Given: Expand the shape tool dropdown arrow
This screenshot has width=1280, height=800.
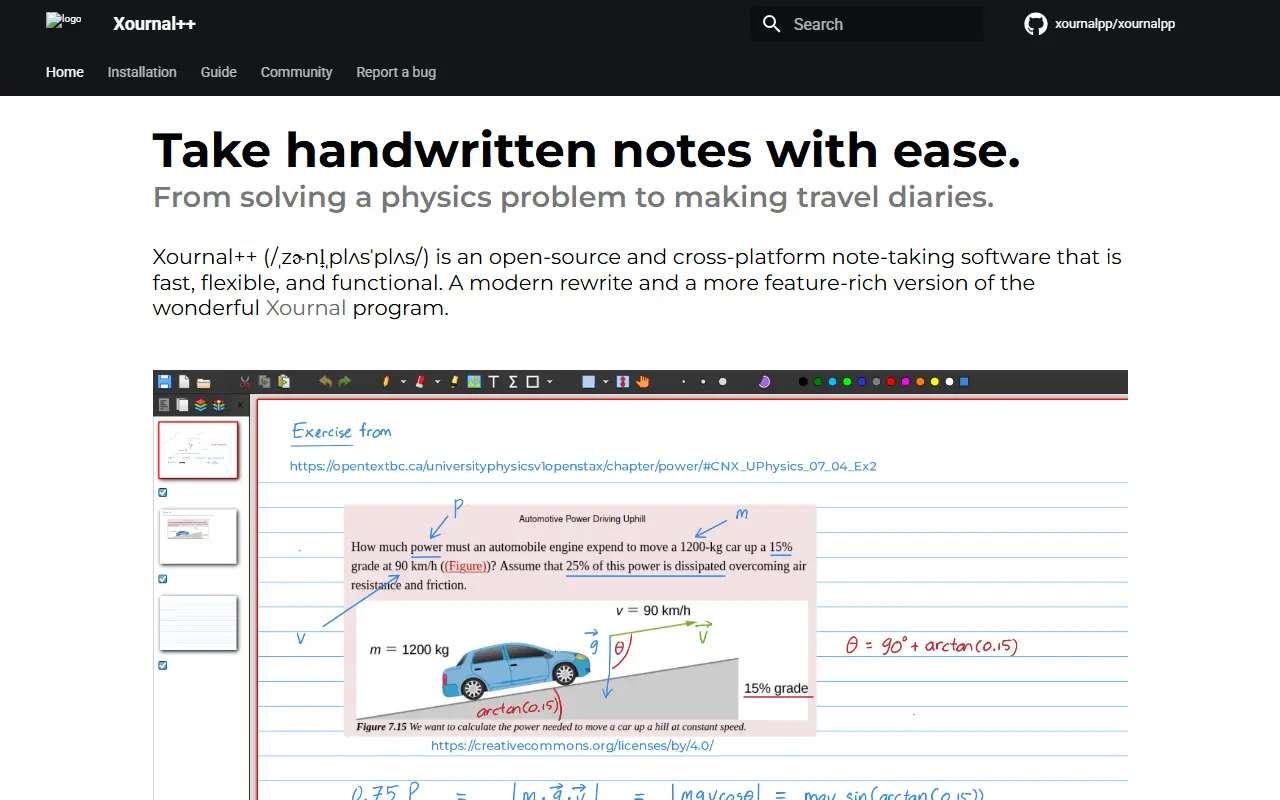Looking at the screenshot, I should tap(549, 382).
